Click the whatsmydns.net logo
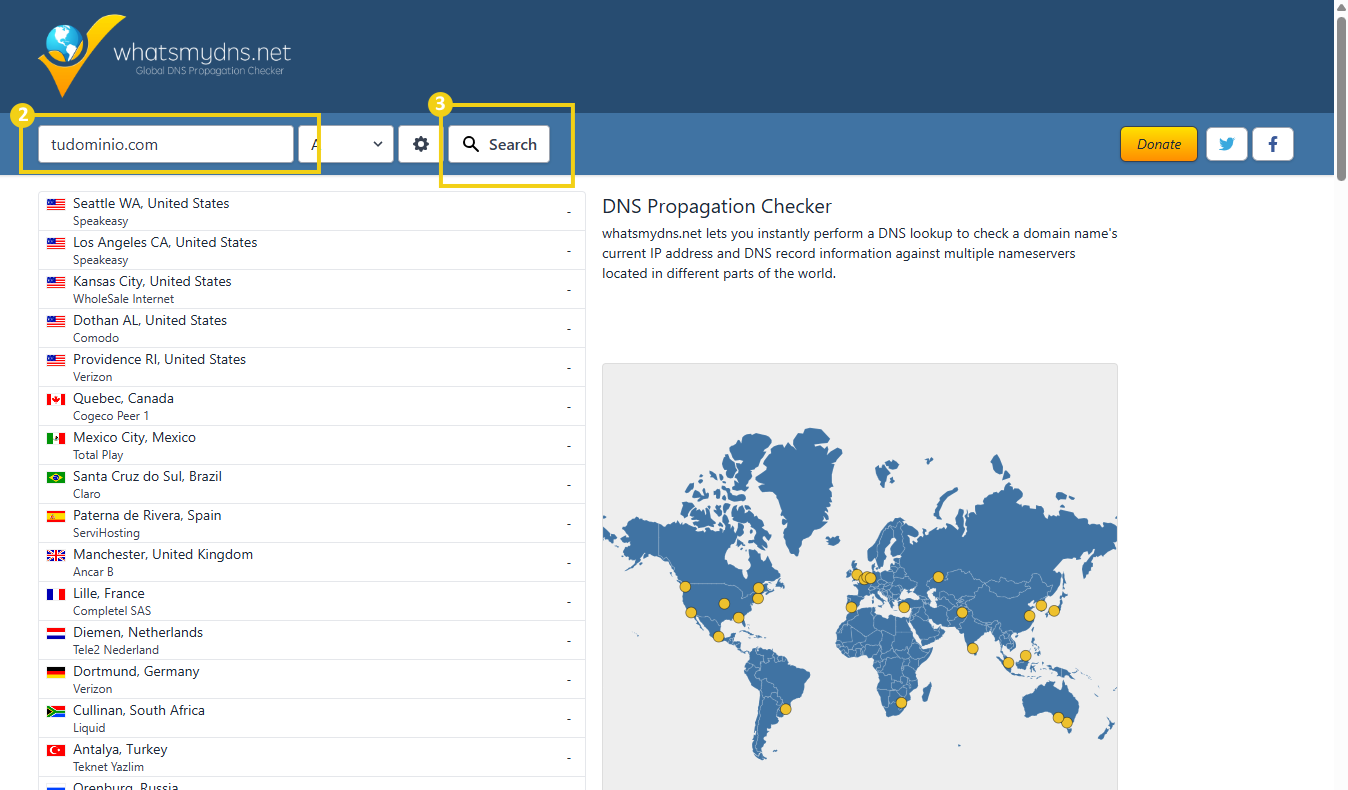1348x790 pixels. (x=165, y=55)
